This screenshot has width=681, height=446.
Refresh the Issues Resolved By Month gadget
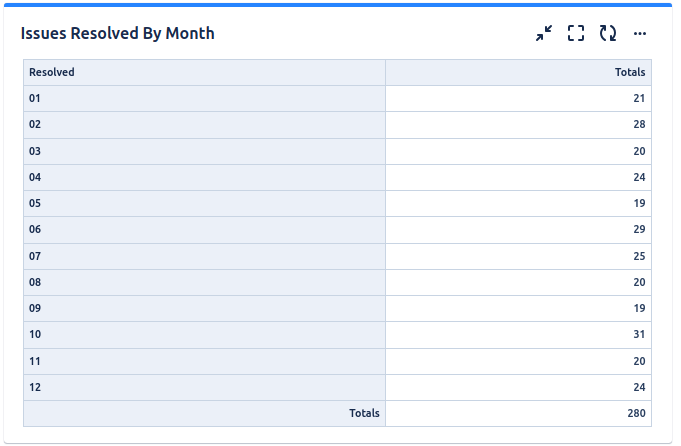point(608,33)
